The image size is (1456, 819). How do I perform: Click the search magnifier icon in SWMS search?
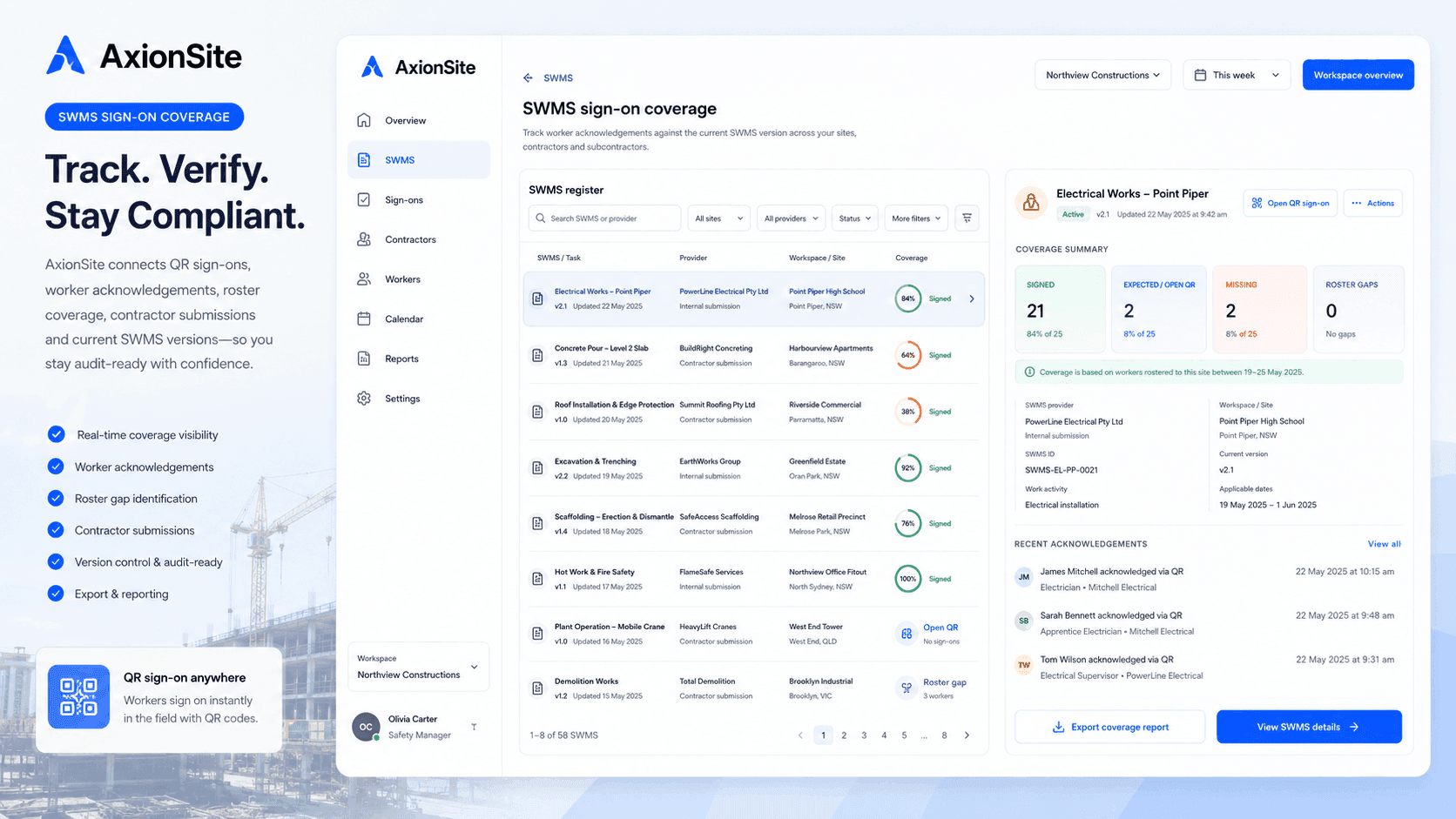(541, 218)
